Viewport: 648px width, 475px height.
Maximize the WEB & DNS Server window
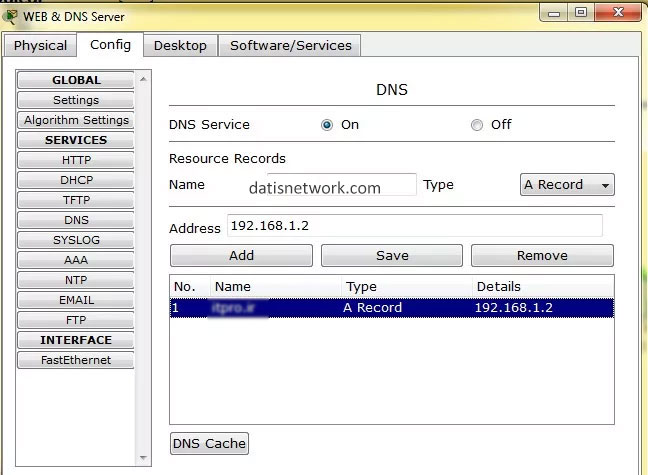coord(581,13)
